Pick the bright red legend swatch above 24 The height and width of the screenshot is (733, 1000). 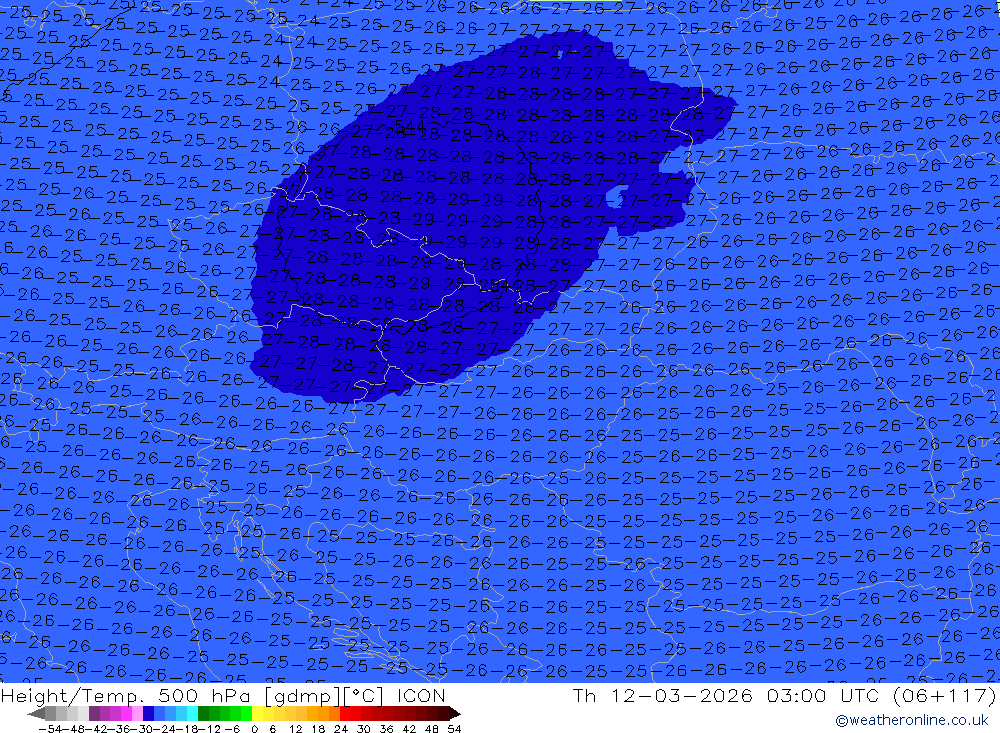point(345,714)
